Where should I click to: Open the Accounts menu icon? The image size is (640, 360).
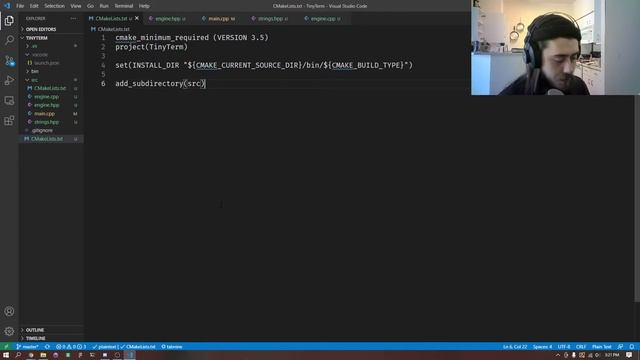tap(9, 311)
